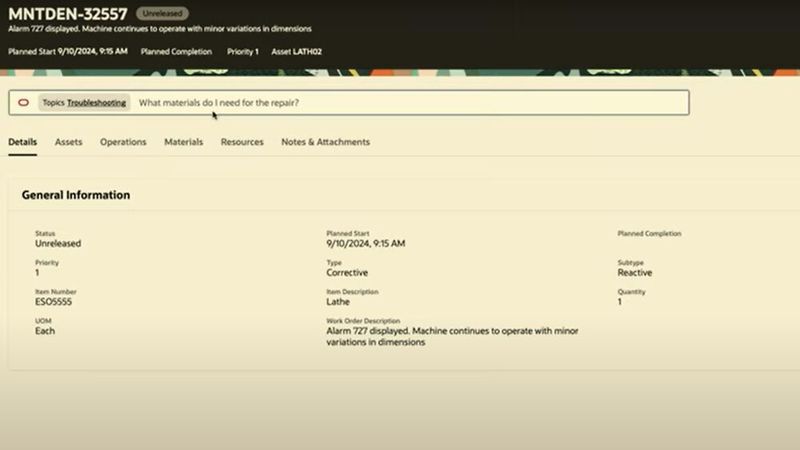
Task: Go to the Operations tab
Action: pyautogui.click(x=123, y=142)
